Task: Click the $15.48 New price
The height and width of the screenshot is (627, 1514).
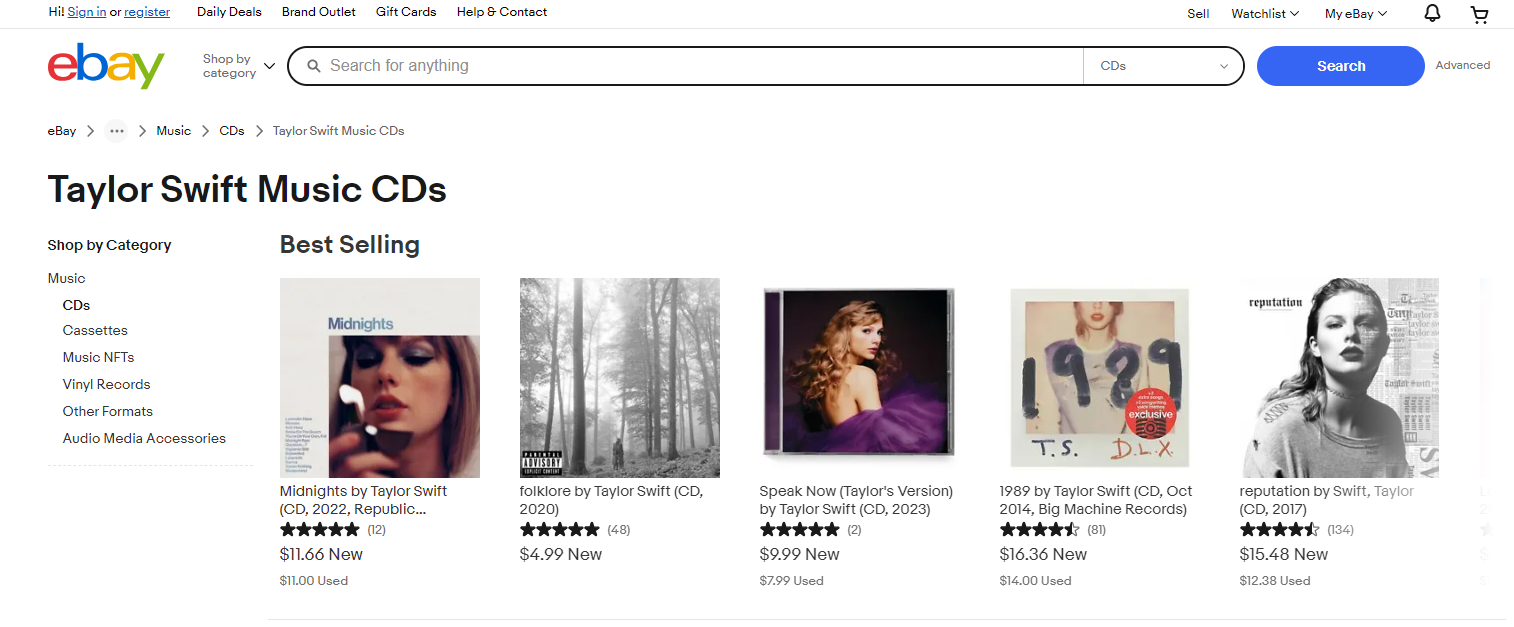Action: point(1284,554)
